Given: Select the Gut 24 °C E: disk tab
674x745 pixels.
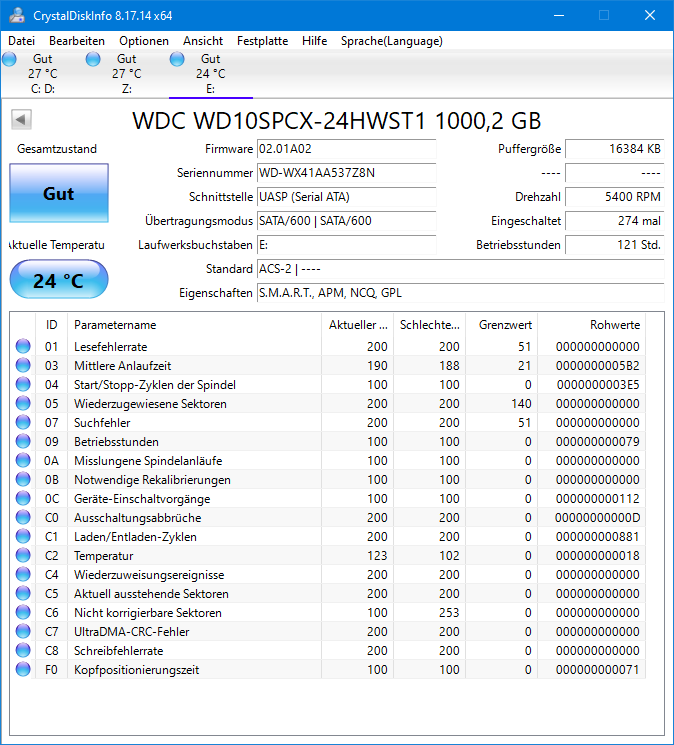Looking at the screenshot, I should (211, 74).
